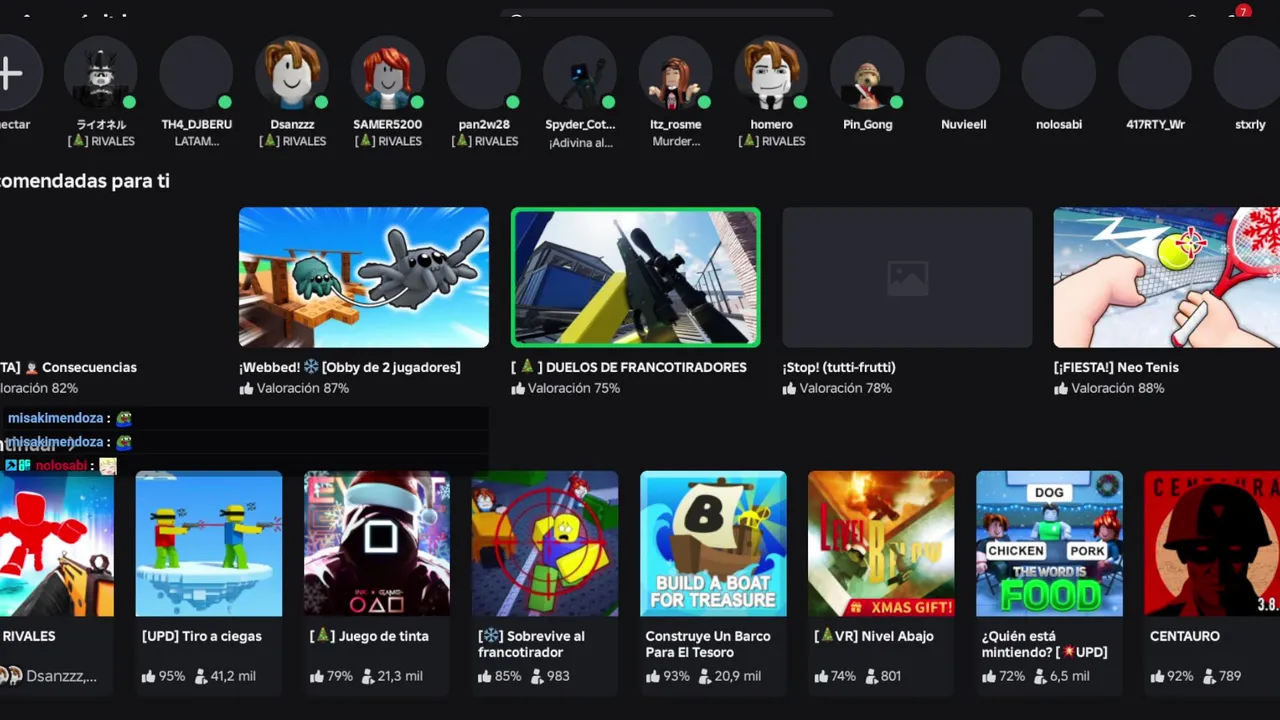Open the ライオネル friend avatar
Screen dimensions: 1280x720
tap(101, 73)
